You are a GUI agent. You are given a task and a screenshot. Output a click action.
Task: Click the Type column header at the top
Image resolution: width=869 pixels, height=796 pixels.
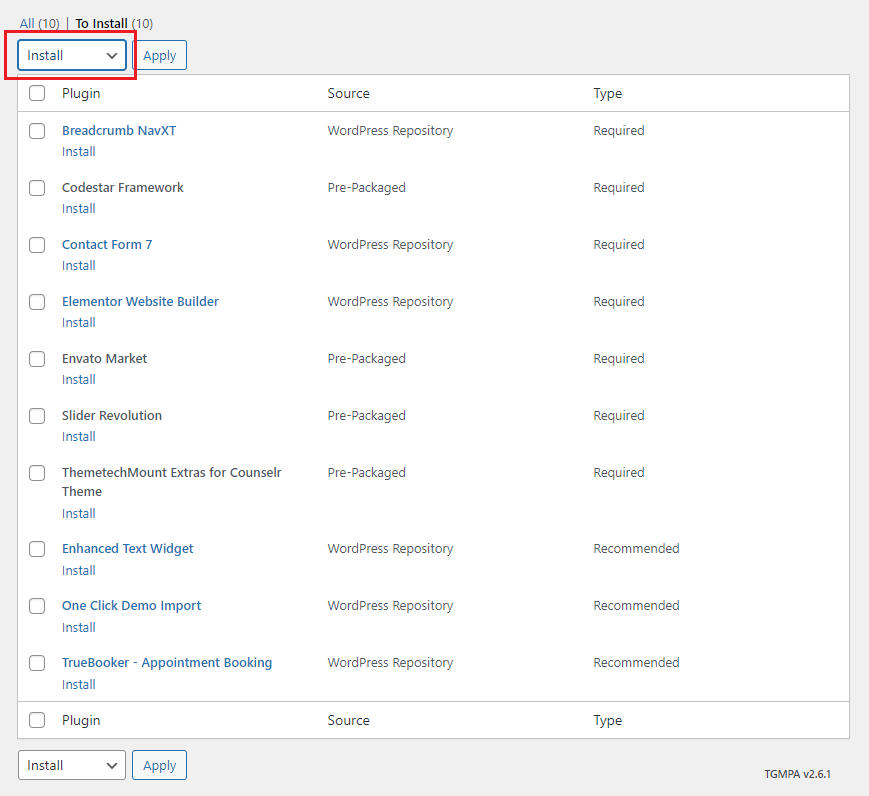(x=607, y=93)
